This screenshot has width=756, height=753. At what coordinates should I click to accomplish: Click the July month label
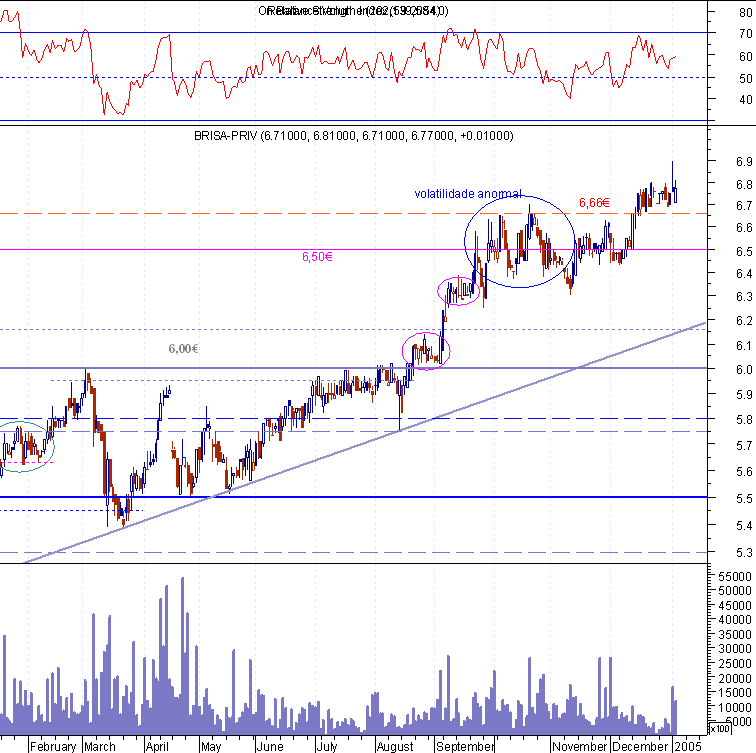(x=327, y=746)
